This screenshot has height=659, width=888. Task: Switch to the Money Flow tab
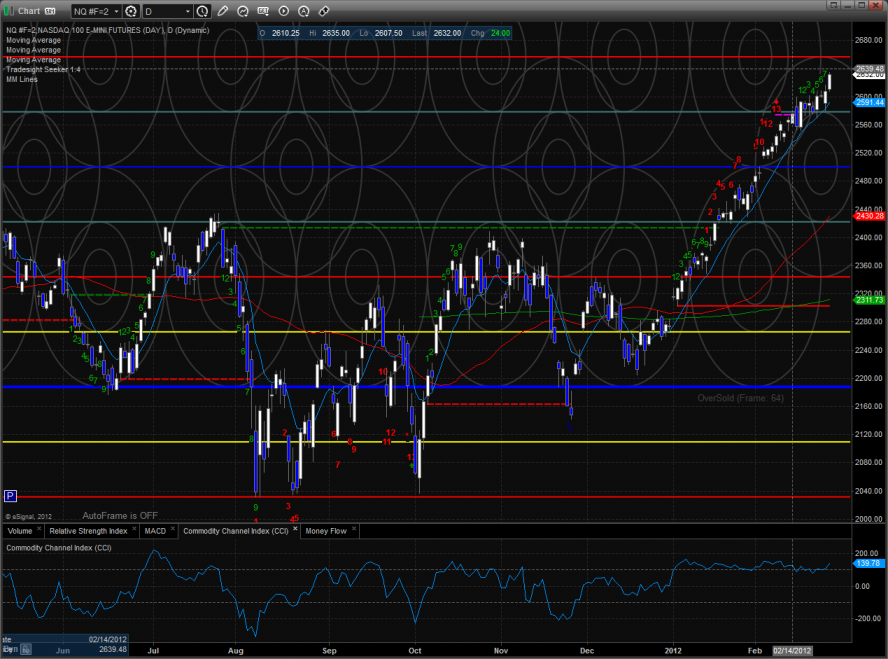[324, 531]
